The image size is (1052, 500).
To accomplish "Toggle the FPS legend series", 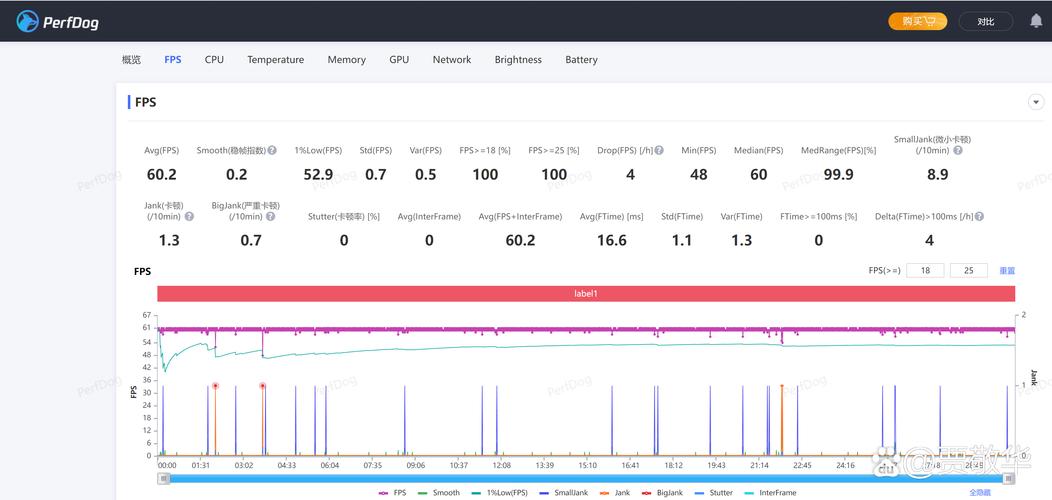I will click(392, 493).
